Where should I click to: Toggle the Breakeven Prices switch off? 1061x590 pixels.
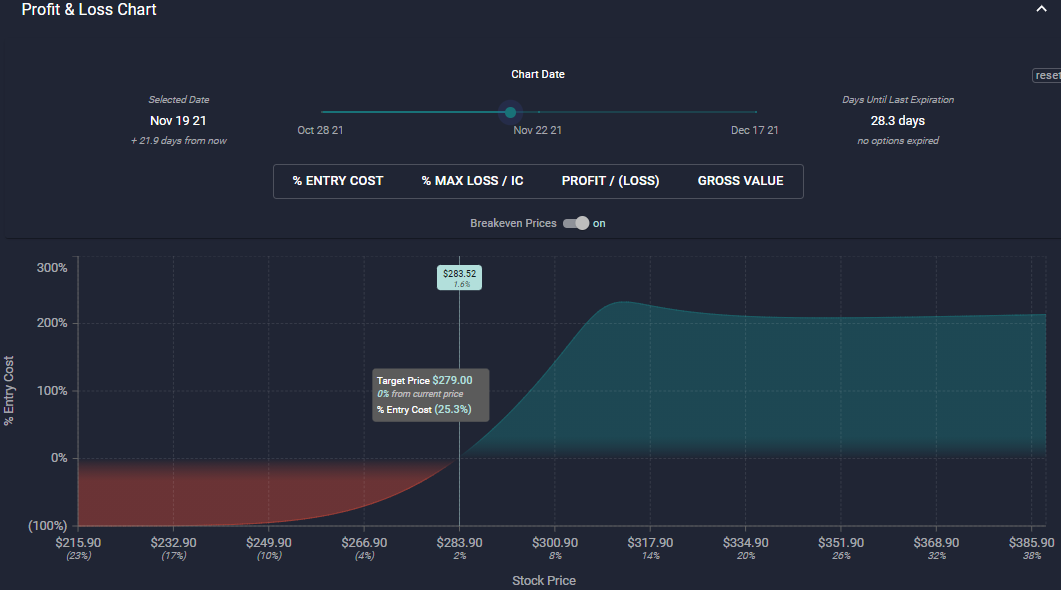(x=576, y=223)
